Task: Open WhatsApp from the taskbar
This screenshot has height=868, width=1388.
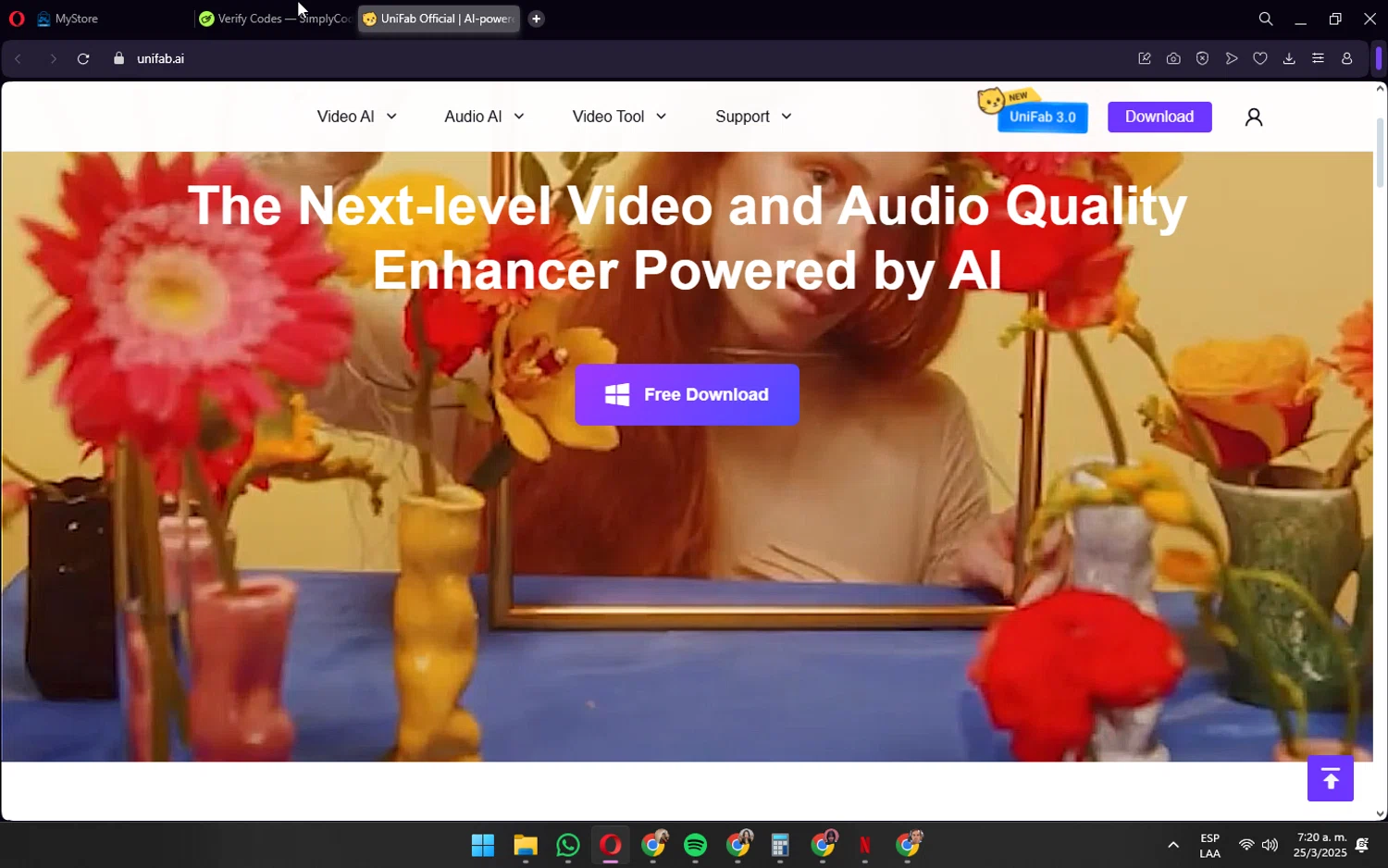Action: [568, 845]
